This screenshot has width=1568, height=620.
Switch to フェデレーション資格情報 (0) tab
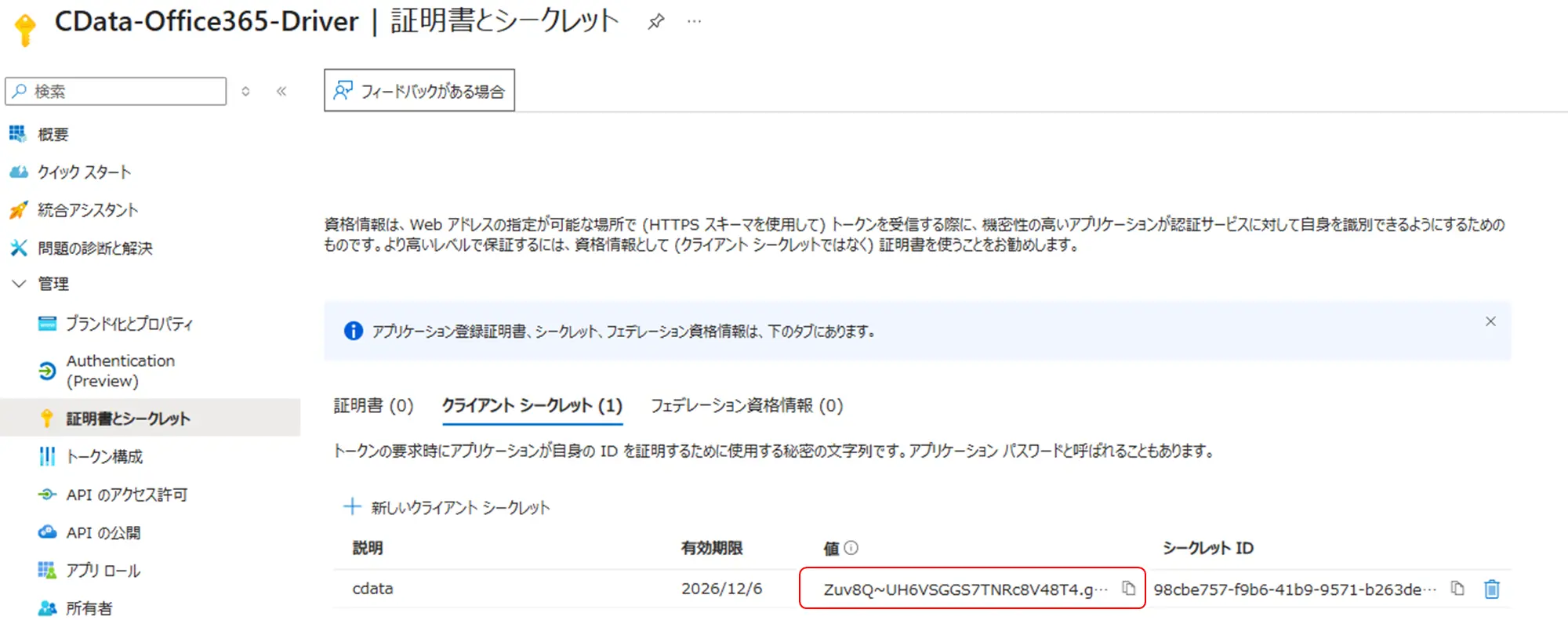(x=746, y=405)
